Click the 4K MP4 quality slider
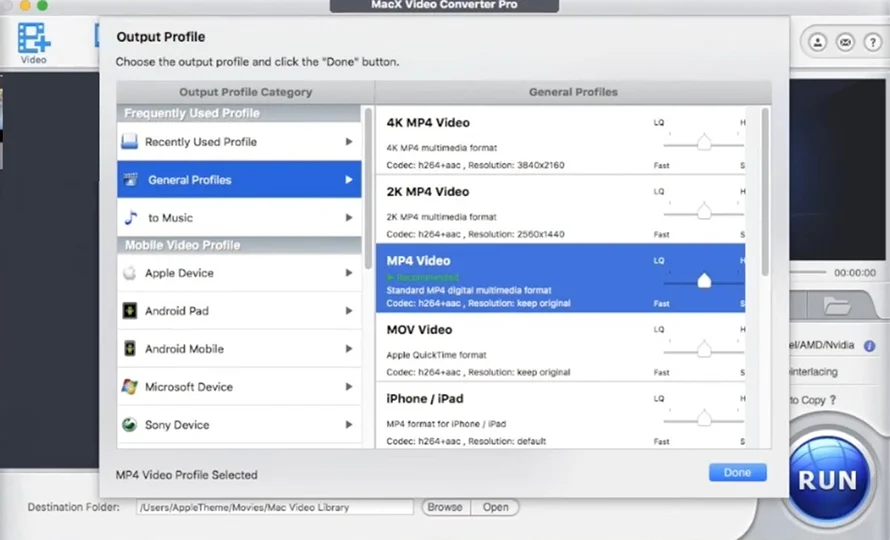Image resolution: width=890 pixels, height=540 pixels. coord(704,143)
